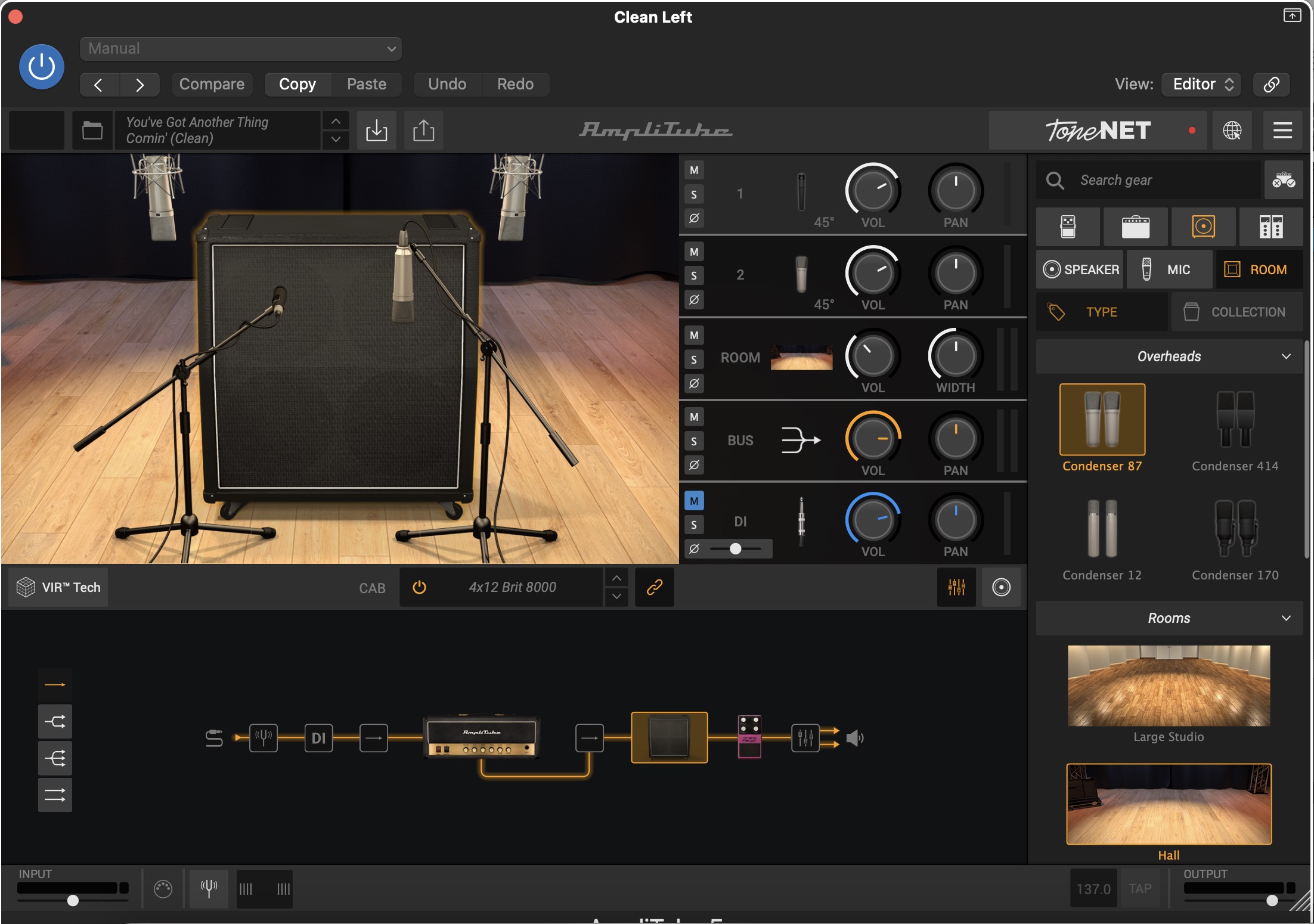Select the Large Studio room thumbnail
Viewport: 1314px width, 924px height.
(x=1169, y=686)
